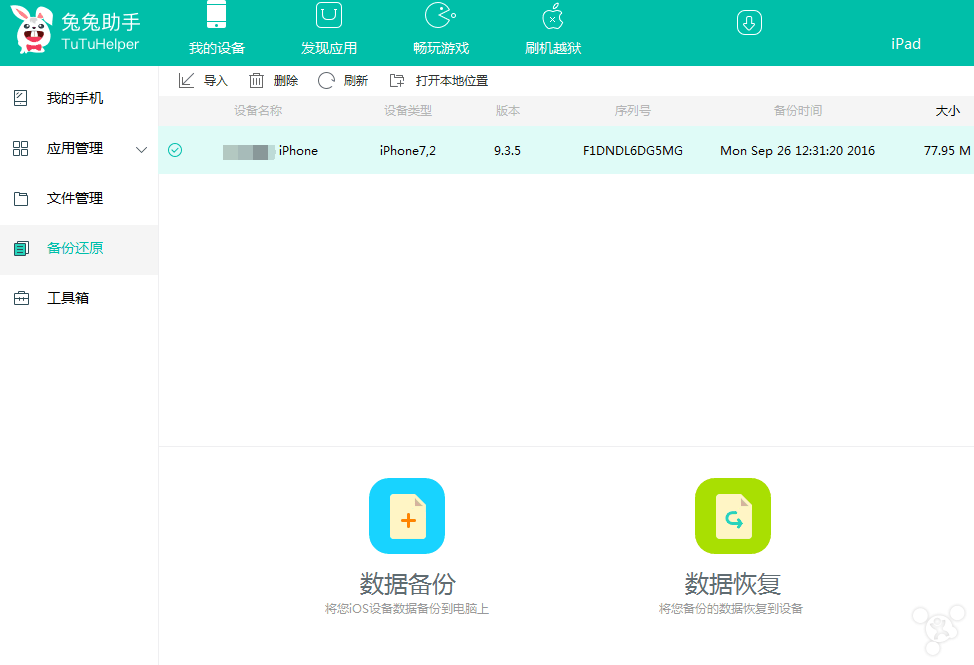
Task: Click the TuTuHelper title text
Action: (100, 44)
